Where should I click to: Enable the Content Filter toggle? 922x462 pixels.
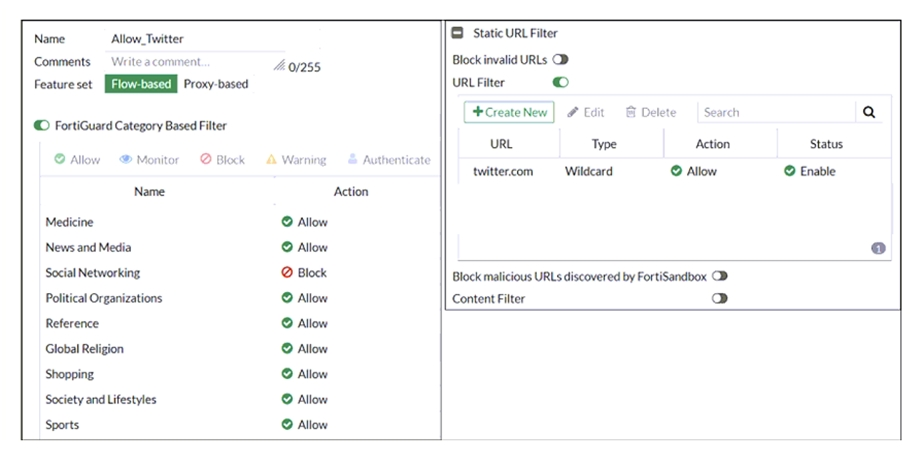(x=720, y=298)
